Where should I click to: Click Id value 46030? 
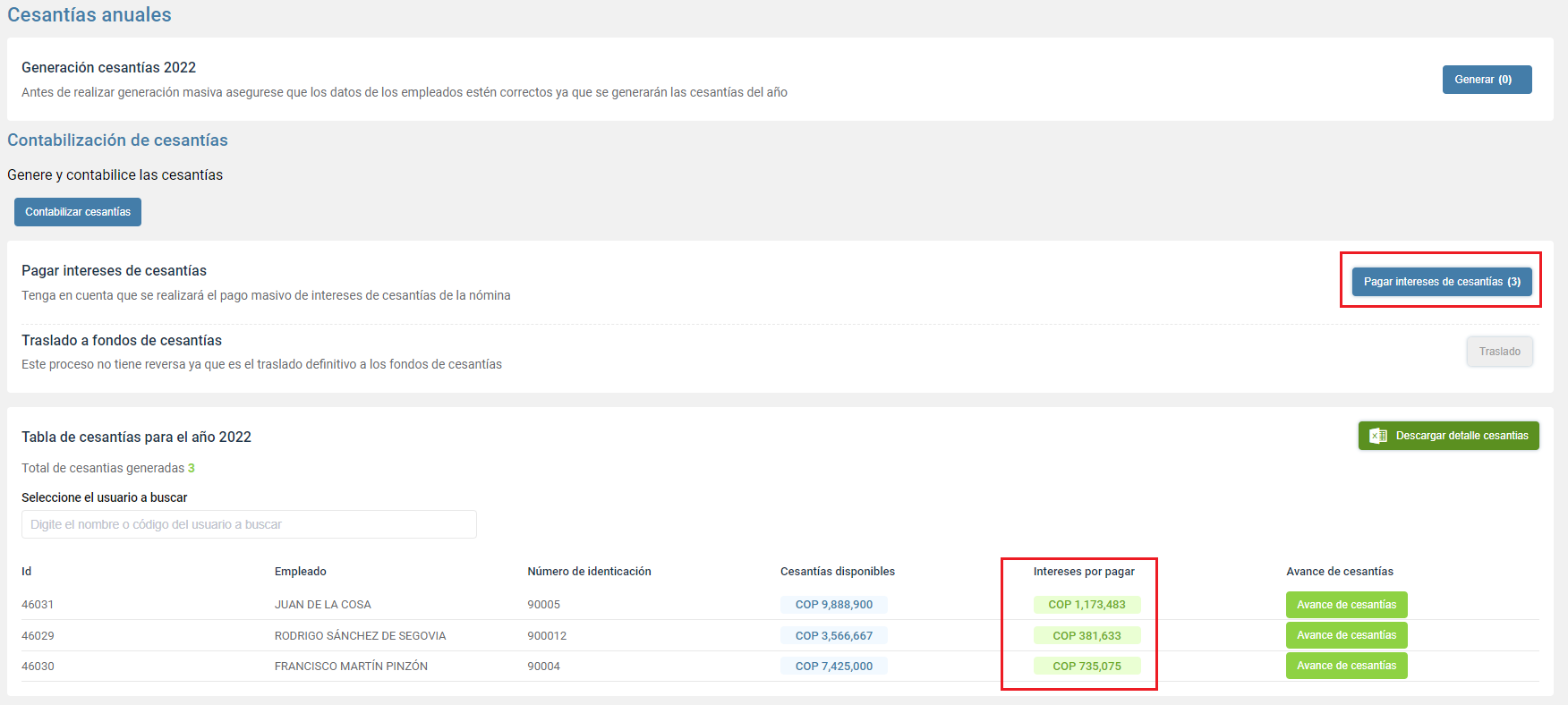coord(38,667)
